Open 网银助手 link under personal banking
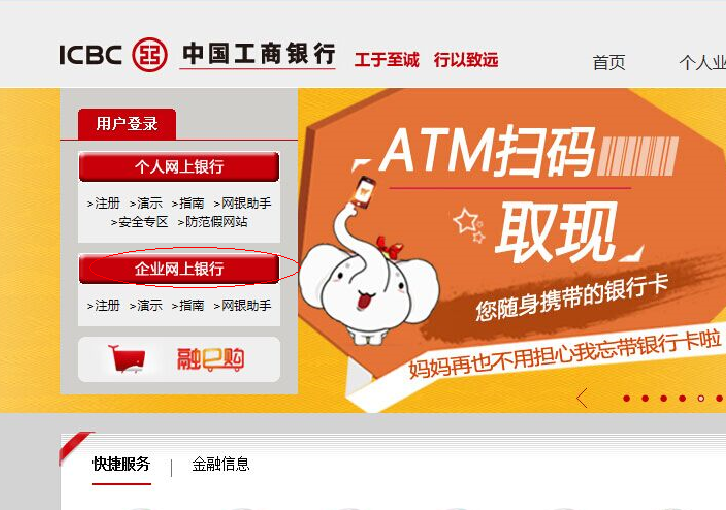 (x=242, y=203)
